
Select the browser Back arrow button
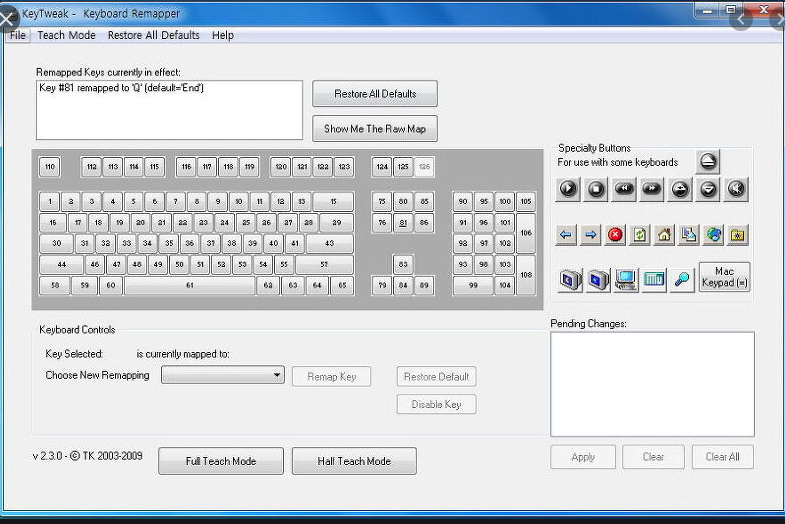click(x=566, y=234)
